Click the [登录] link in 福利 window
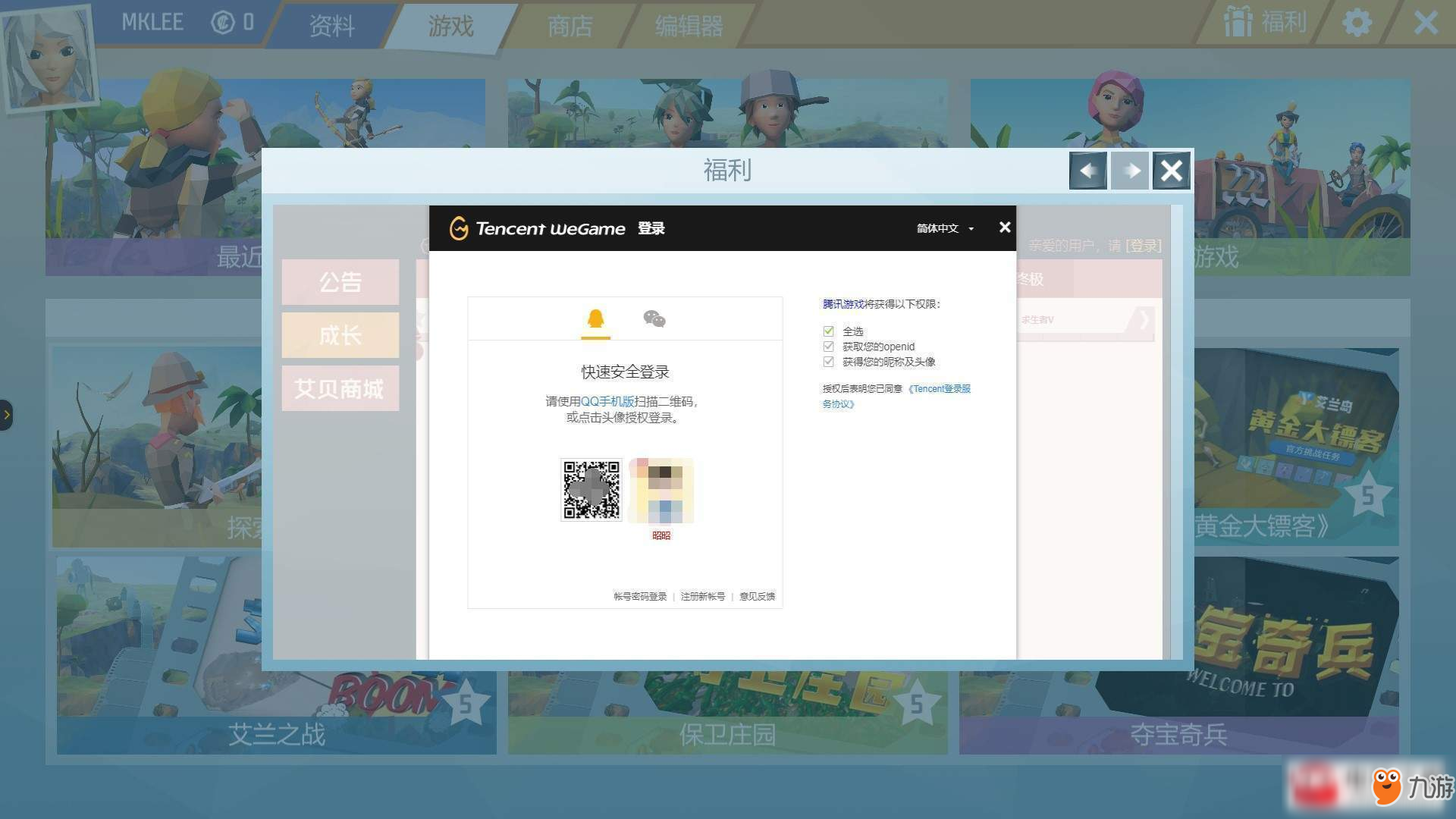The height and width of the screenshot is (819, 1456). pos(1144,246)
